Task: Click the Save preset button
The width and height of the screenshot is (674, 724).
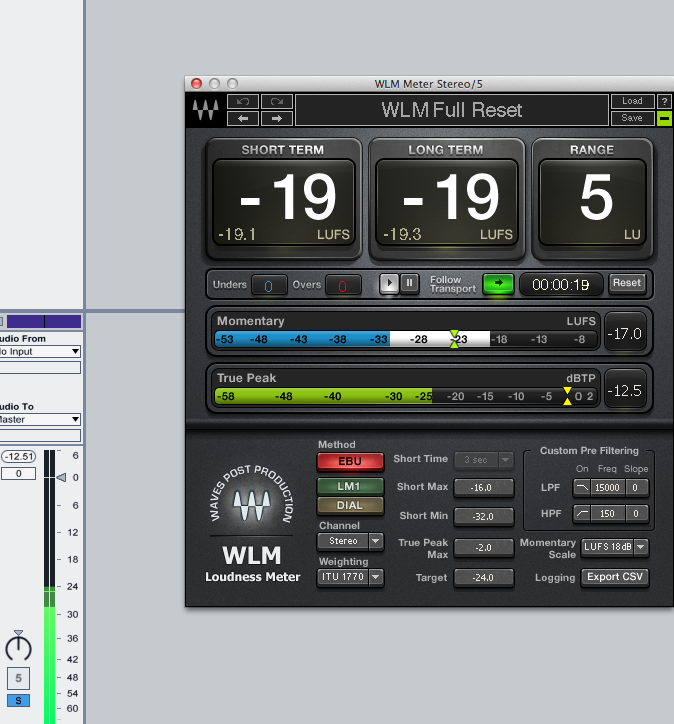Action: click(x=632, y=118)
